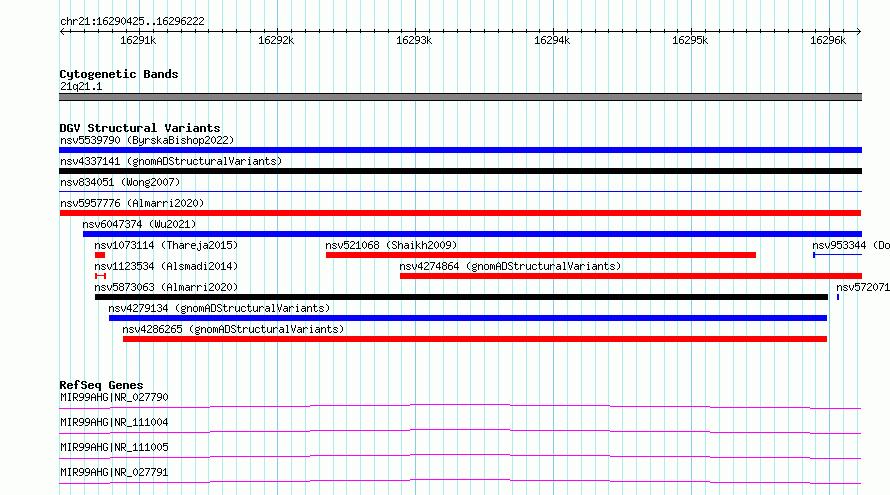890x495 pixels.
Task: Click the 16295k ruler tick label
Action: click(x=690, y=40)
